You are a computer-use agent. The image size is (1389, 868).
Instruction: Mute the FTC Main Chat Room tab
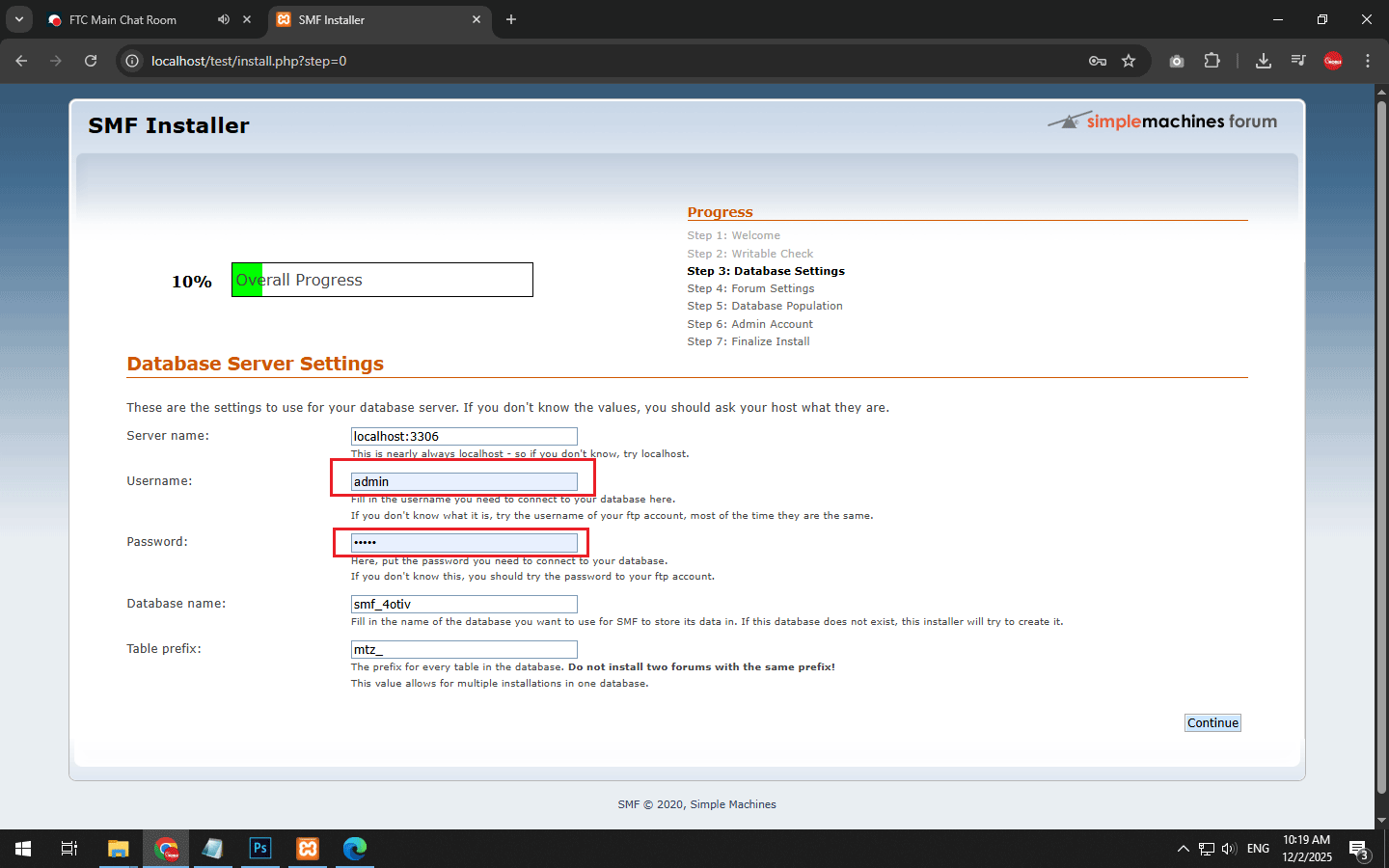(x=224, y=19)
